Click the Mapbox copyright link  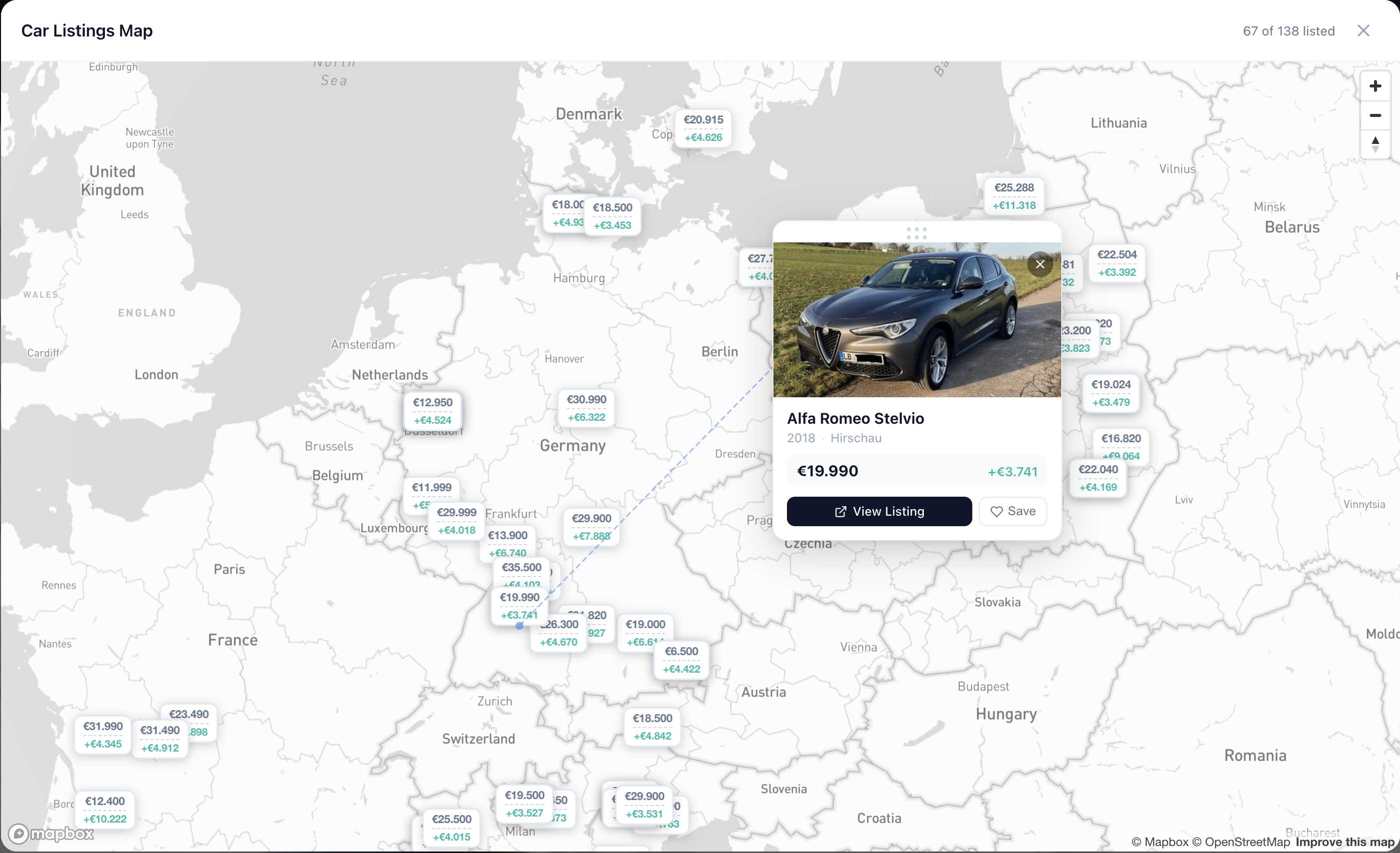click(1161, 842)
